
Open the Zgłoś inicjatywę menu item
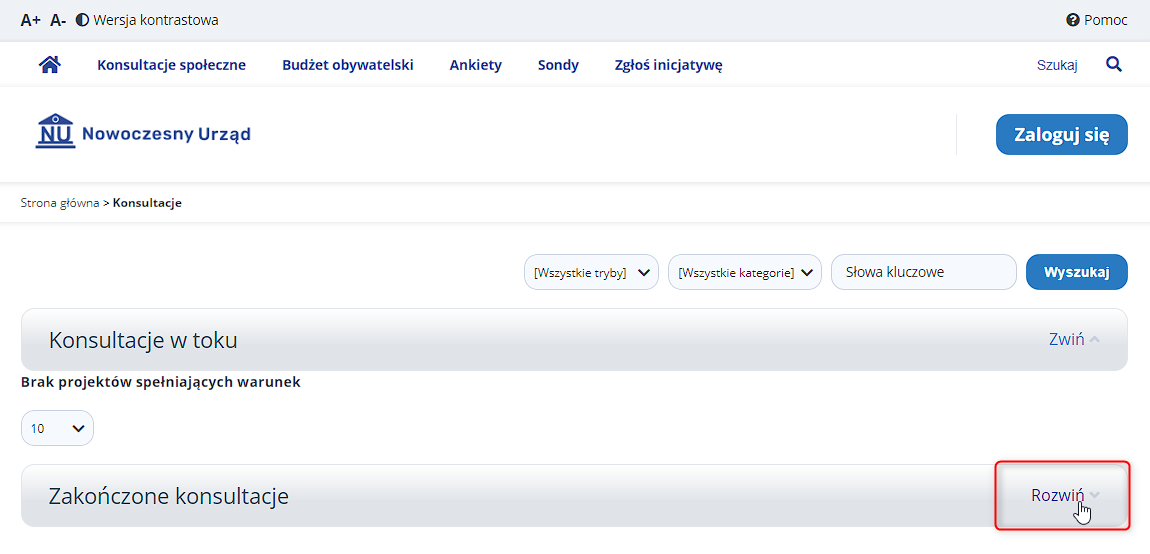point(669,65)
